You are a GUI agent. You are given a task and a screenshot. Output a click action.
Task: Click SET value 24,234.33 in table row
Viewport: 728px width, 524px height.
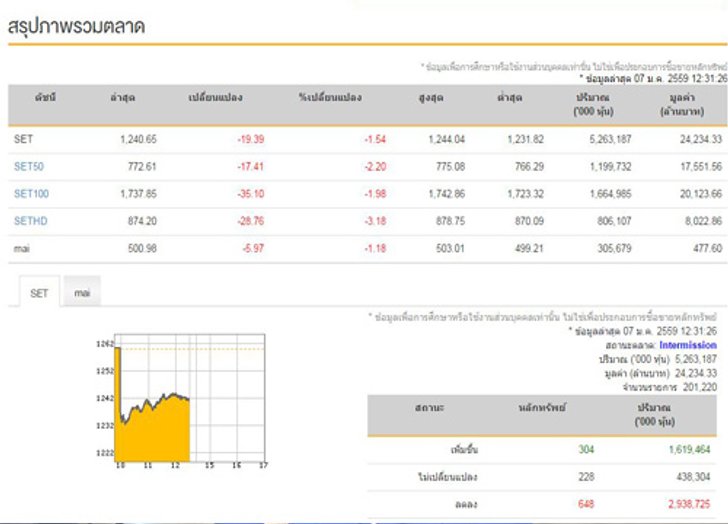[701, 139]
